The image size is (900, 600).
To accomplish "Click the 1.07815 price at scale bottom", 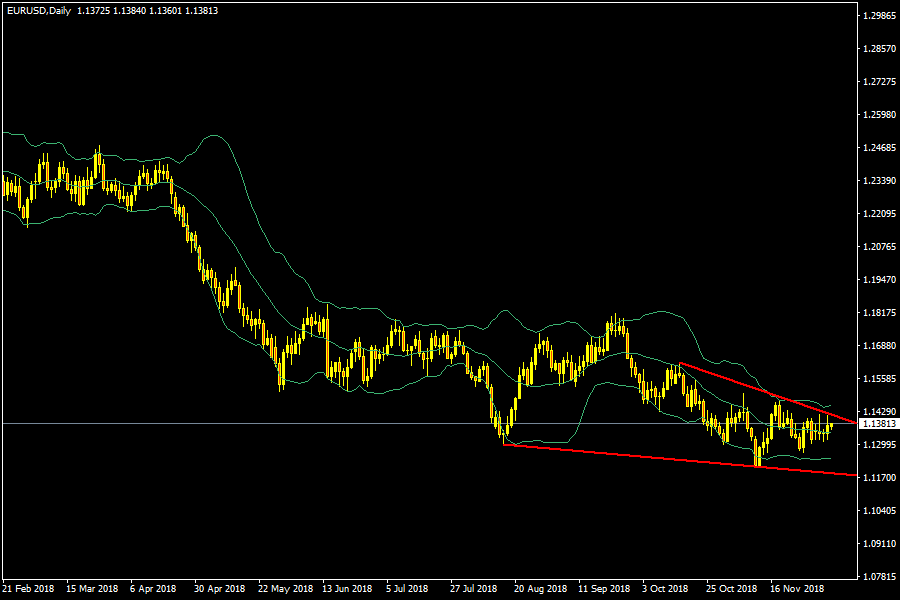I will [x=878, y=577].
